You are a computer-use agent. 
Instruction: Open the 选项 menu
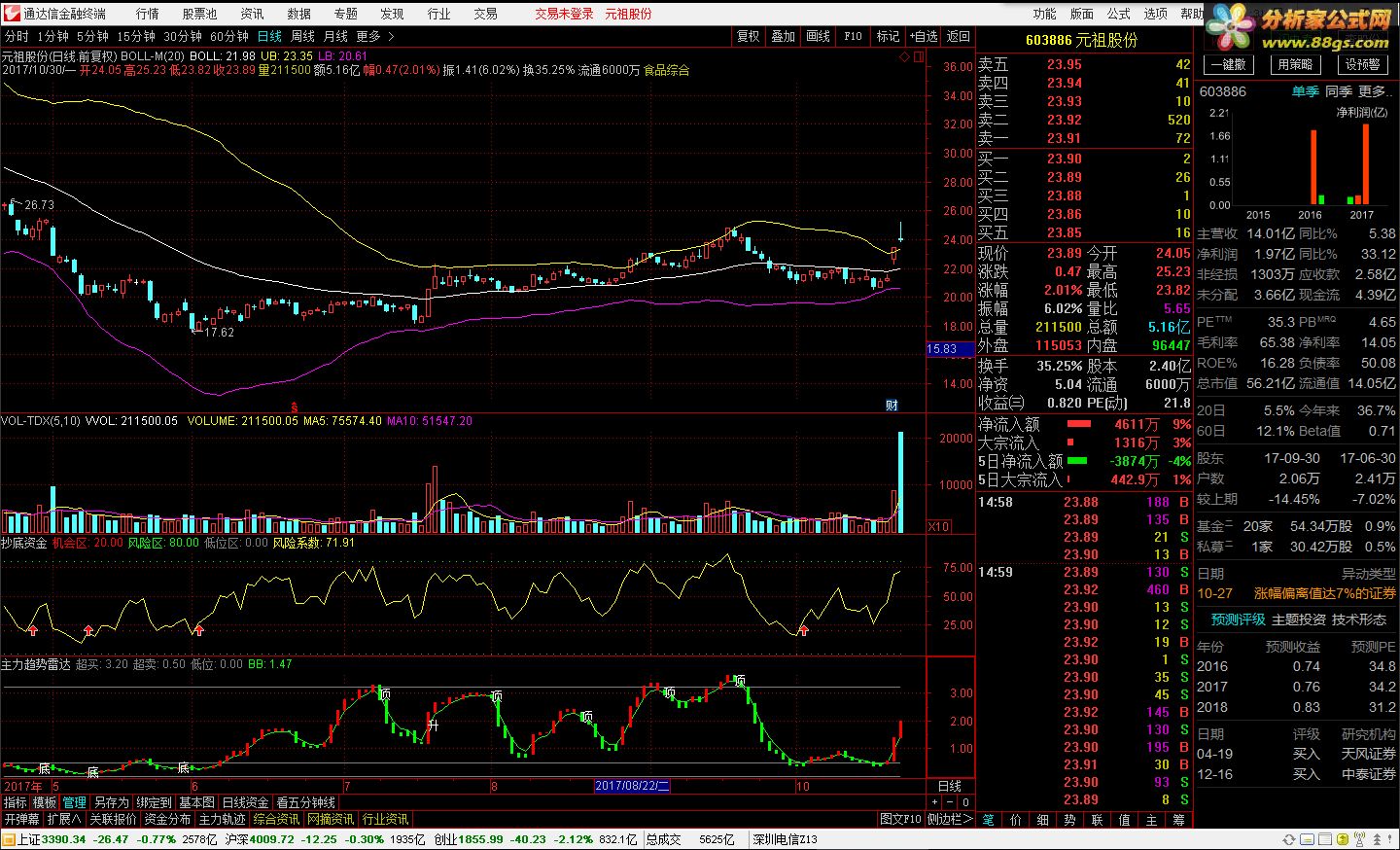coord(1155,14)
